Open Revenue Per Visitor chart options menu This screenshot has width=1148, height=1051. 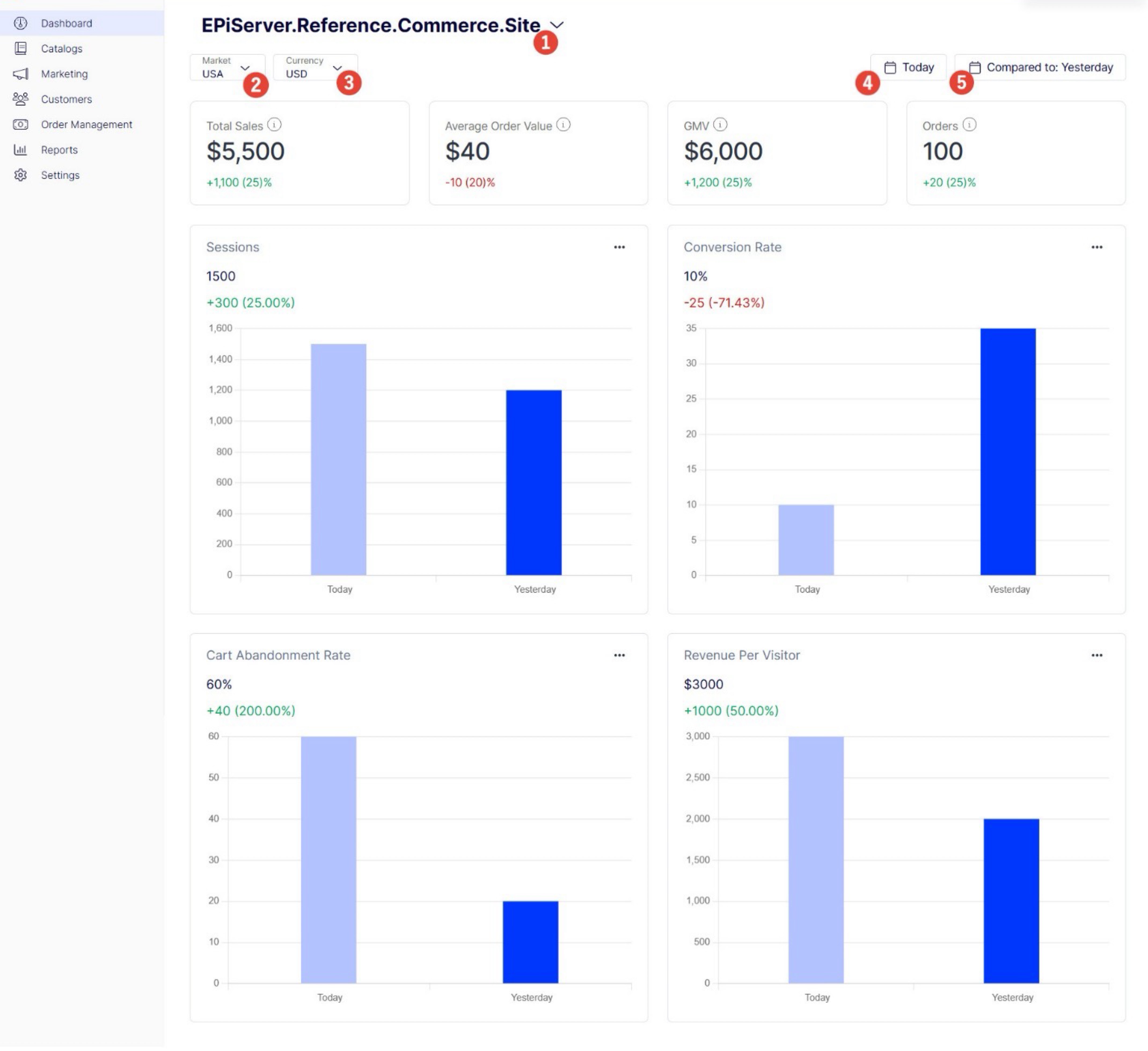[x=1097, y=656]
